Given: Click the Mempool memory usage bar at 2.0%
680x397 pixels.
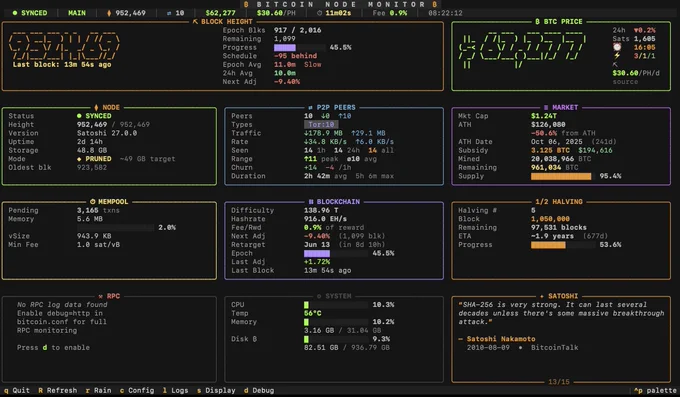Looking at the screenshot, I should coord(115,228).
